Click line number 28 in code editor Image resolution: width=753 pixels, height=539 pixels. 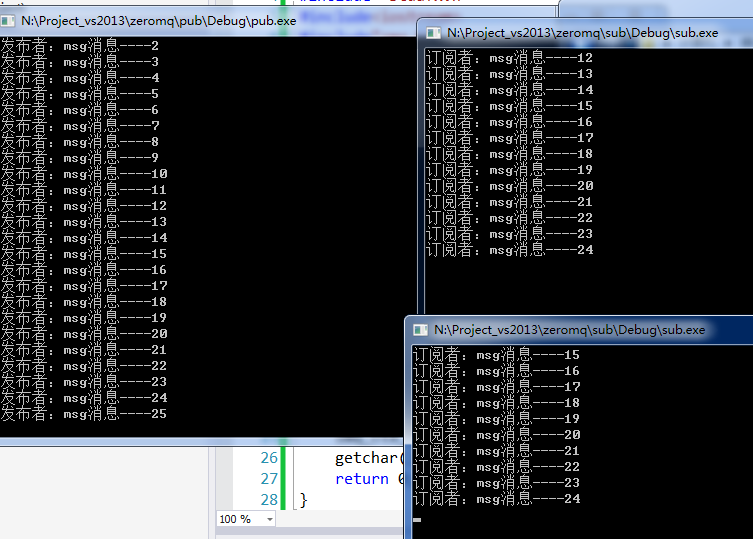pos(269,500)
